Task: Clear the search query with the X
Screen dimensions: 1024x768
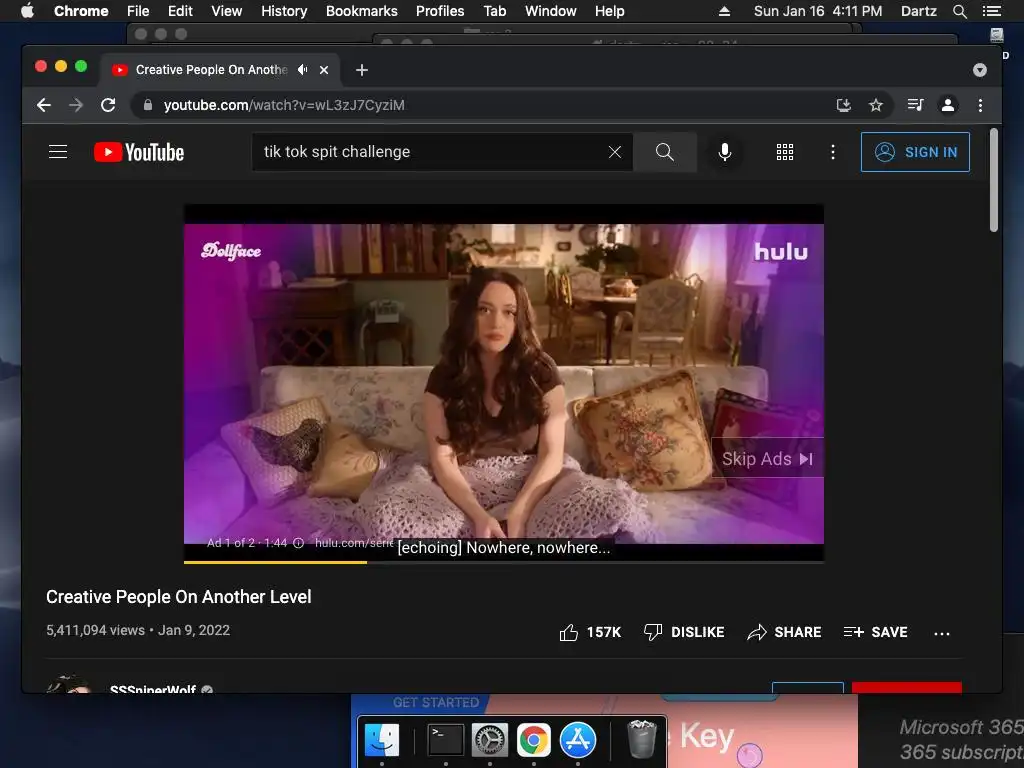Action: pyautogui.click(x=615, y=152)
